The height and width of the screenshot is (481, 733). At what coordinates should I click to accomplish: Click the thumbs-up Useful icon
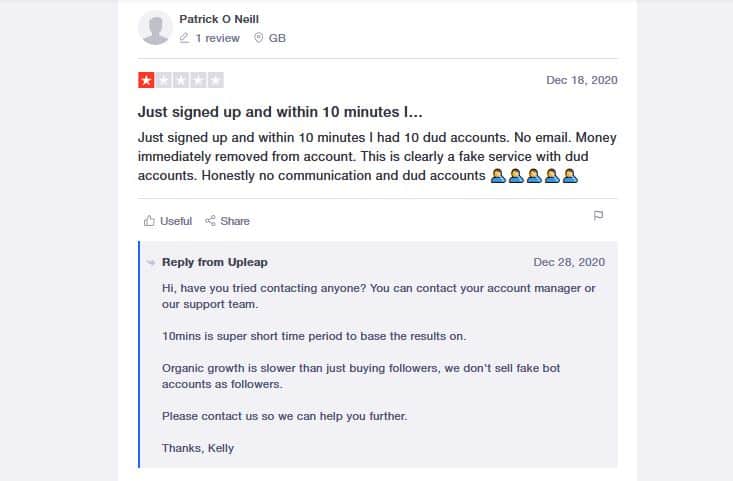pos(149,221)
